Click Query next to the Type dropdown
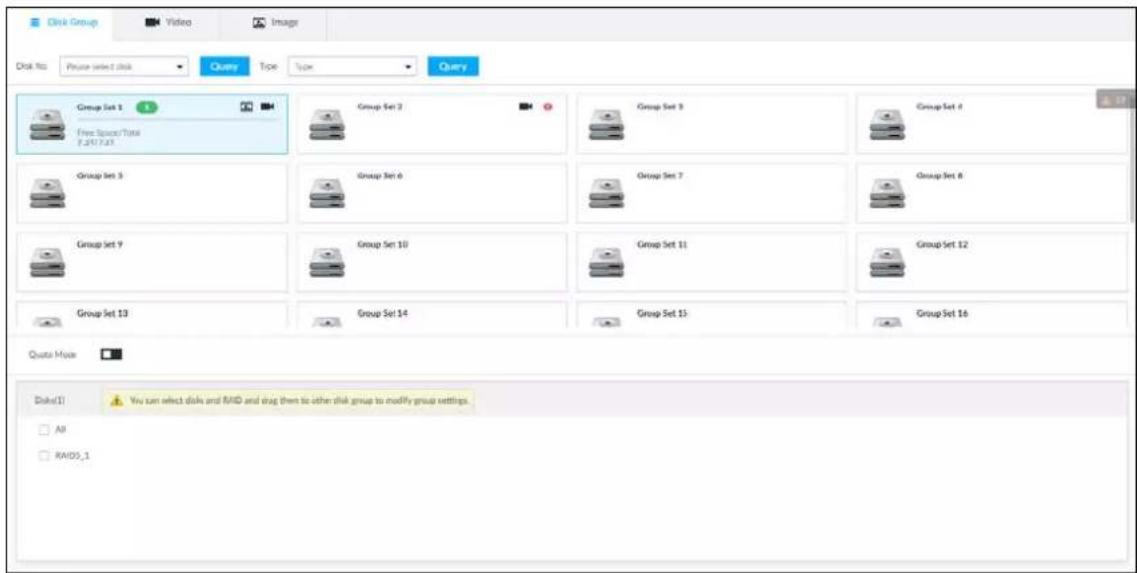 tap(453, 66)
